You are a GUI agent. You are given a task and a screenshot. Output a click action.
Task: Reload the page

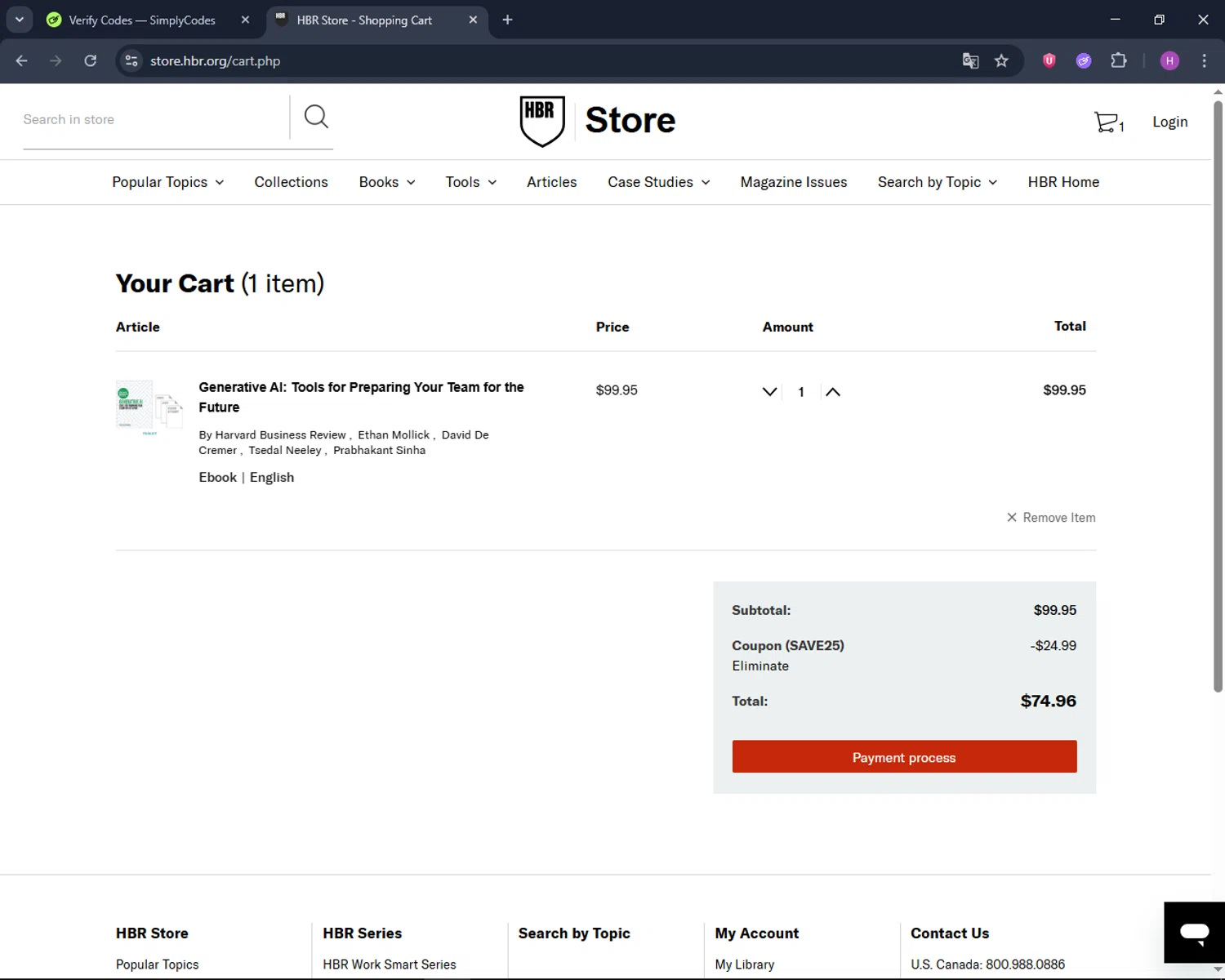(91, 61)
